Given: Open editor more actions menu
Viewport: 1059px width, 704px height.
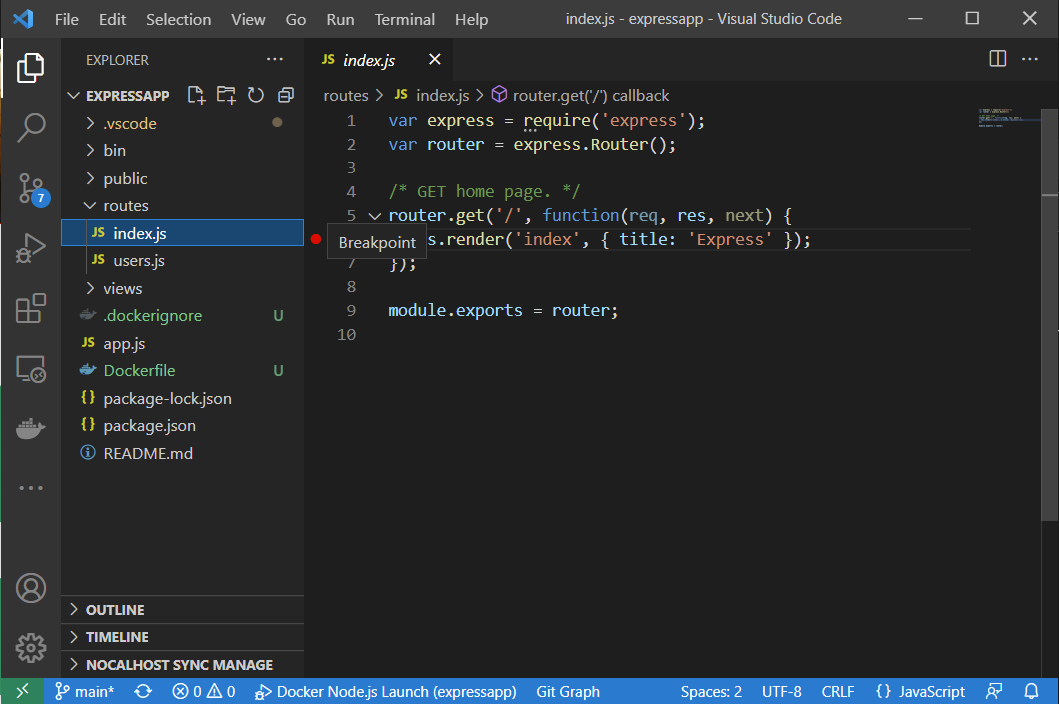Looking at the screenshot, I should [1029, 59].
